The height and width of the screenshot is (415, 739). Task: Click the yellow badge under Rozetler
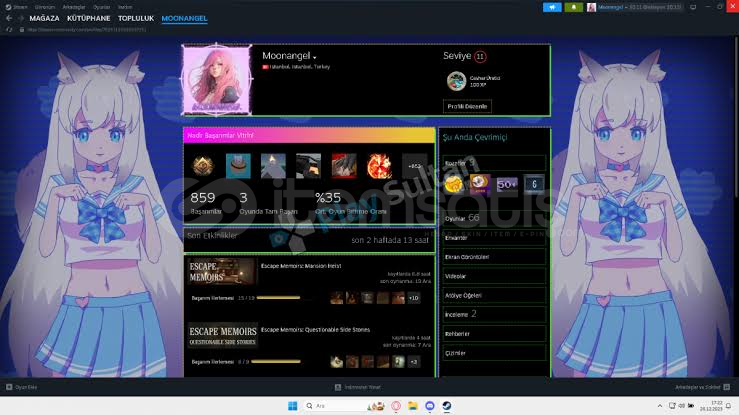(454, 184)
